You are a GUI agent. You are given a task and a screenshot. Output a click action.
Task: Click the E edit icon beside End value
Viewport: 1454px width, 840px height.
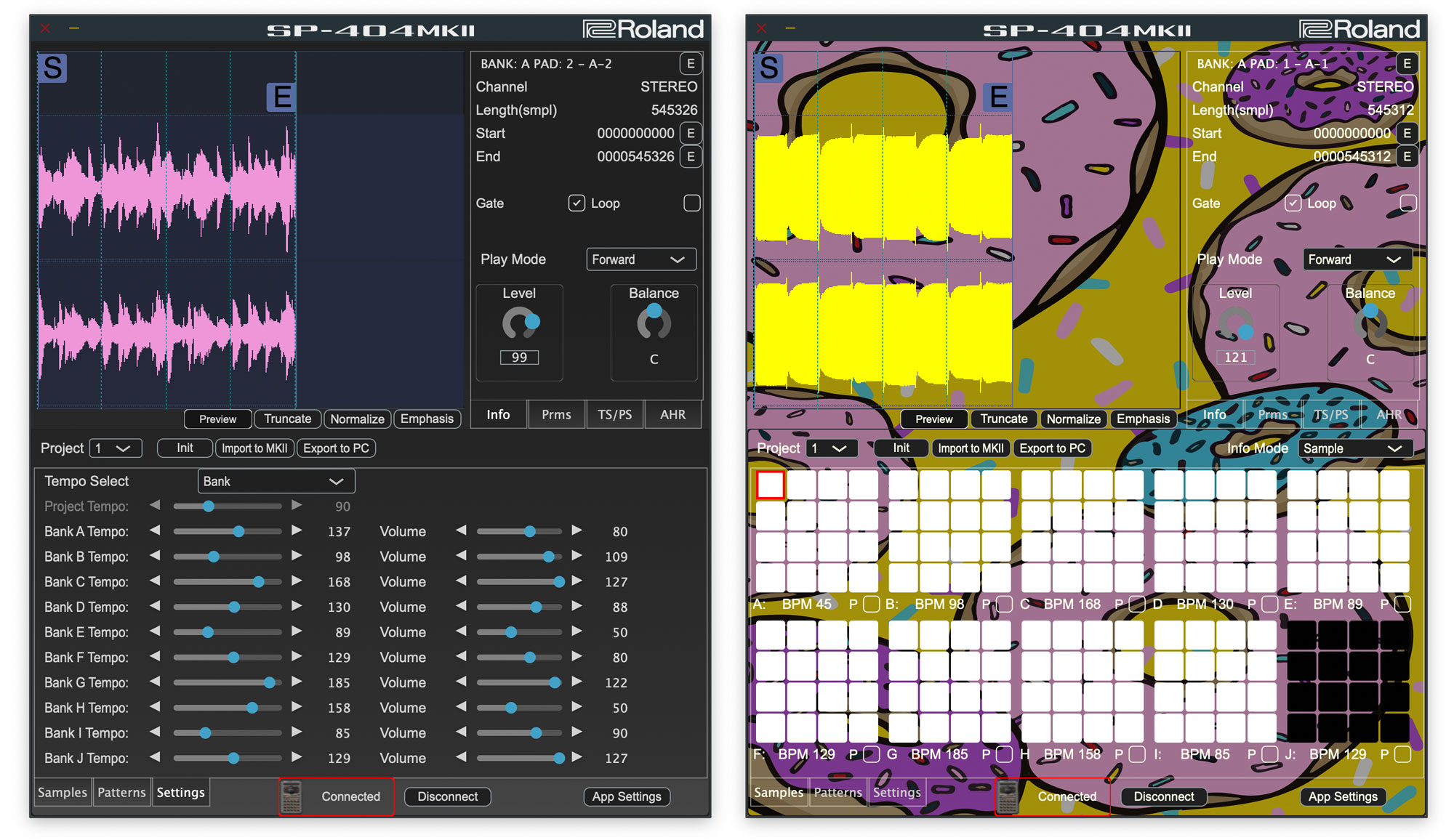(690, 157)
